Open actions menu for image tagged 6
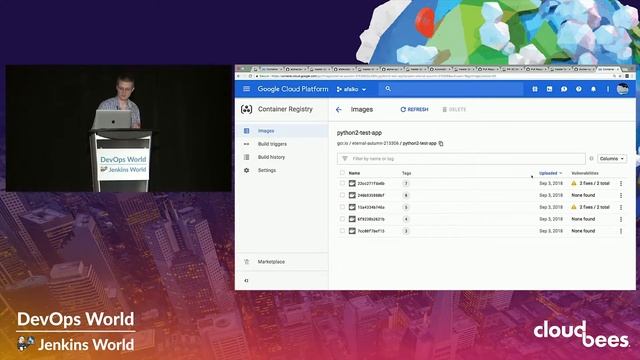This screenshot has height=360, width=640. (621, 196)
